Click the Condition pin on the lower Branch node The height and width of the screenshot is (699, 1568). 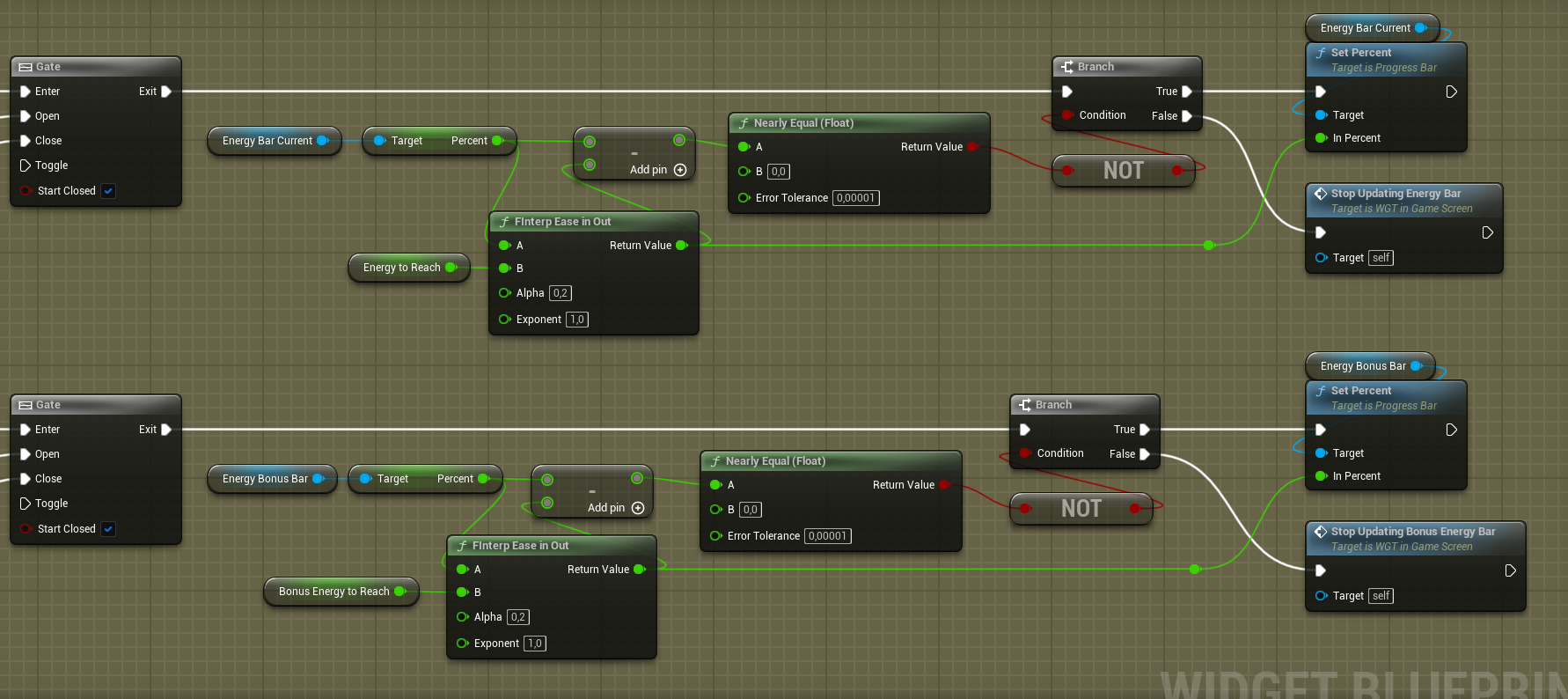point(1025,453)
